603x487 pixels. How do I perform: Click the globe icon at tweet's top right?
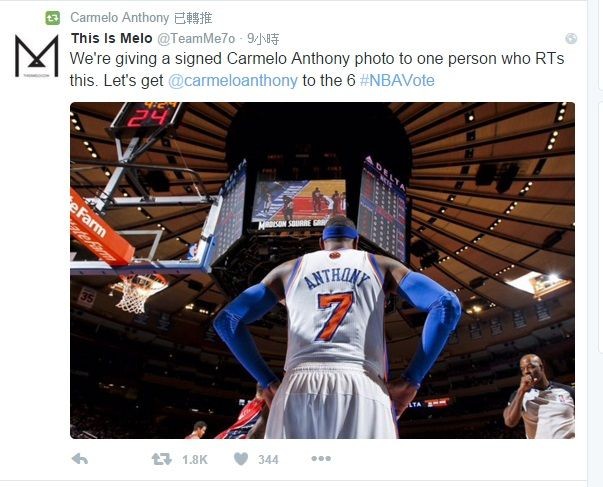571,38
